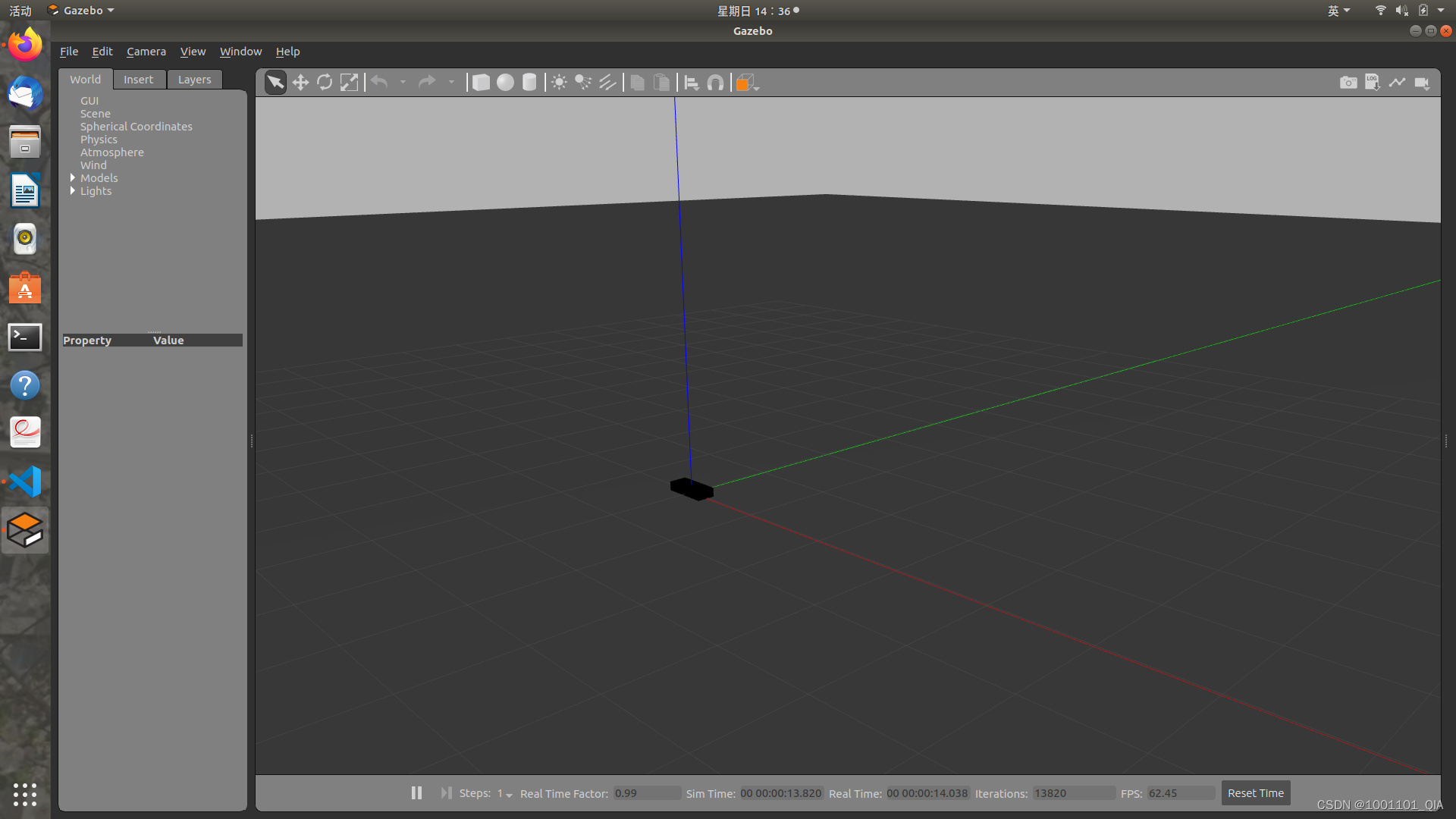Click the FPS value field
Image resolution: width=1456 pixels, height=819 pixels.
click(1181, 793)
